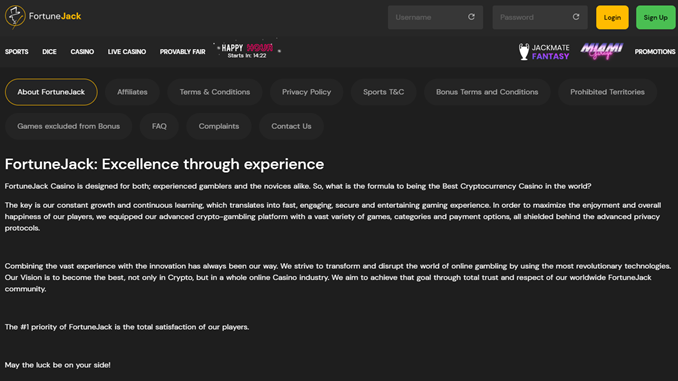Click the yellow Login button
Viewport: 678px width, 381px height.
click(x=612, y=17)
